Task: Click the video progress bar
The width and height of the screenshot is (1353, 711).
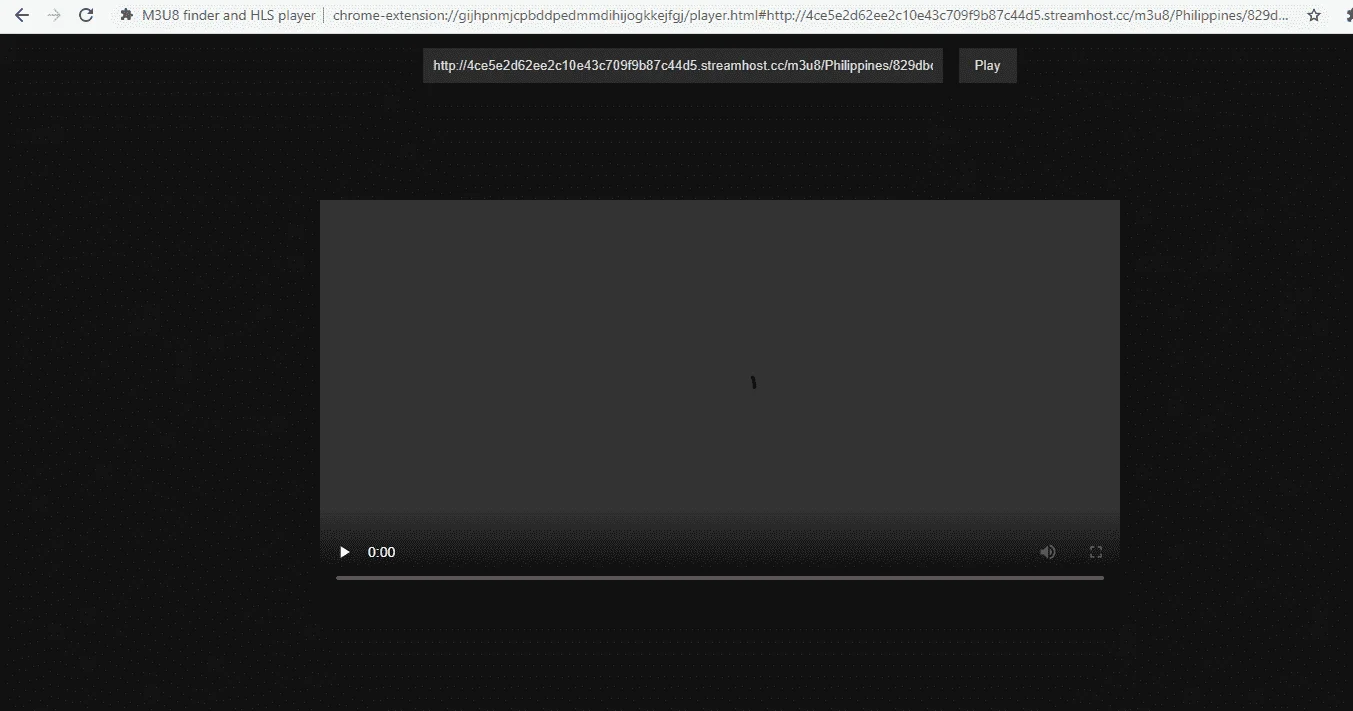Action: tap(720, 578)
